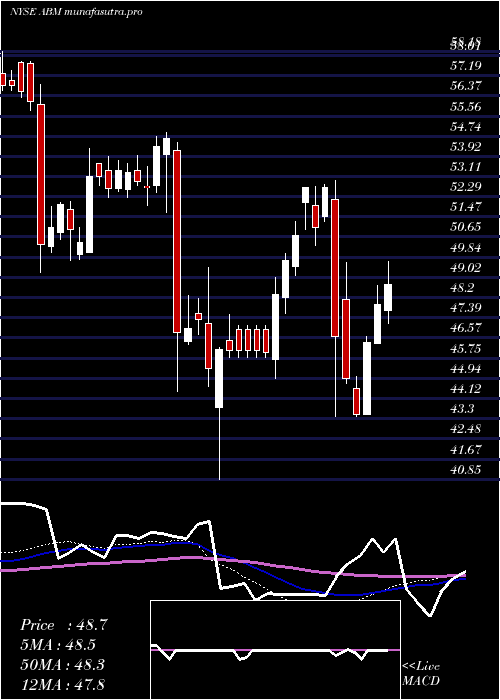The height and width of the screenshot is (700, 500).
Task: Click inside the Live MACD inset chart
Action: coord(275,650)
